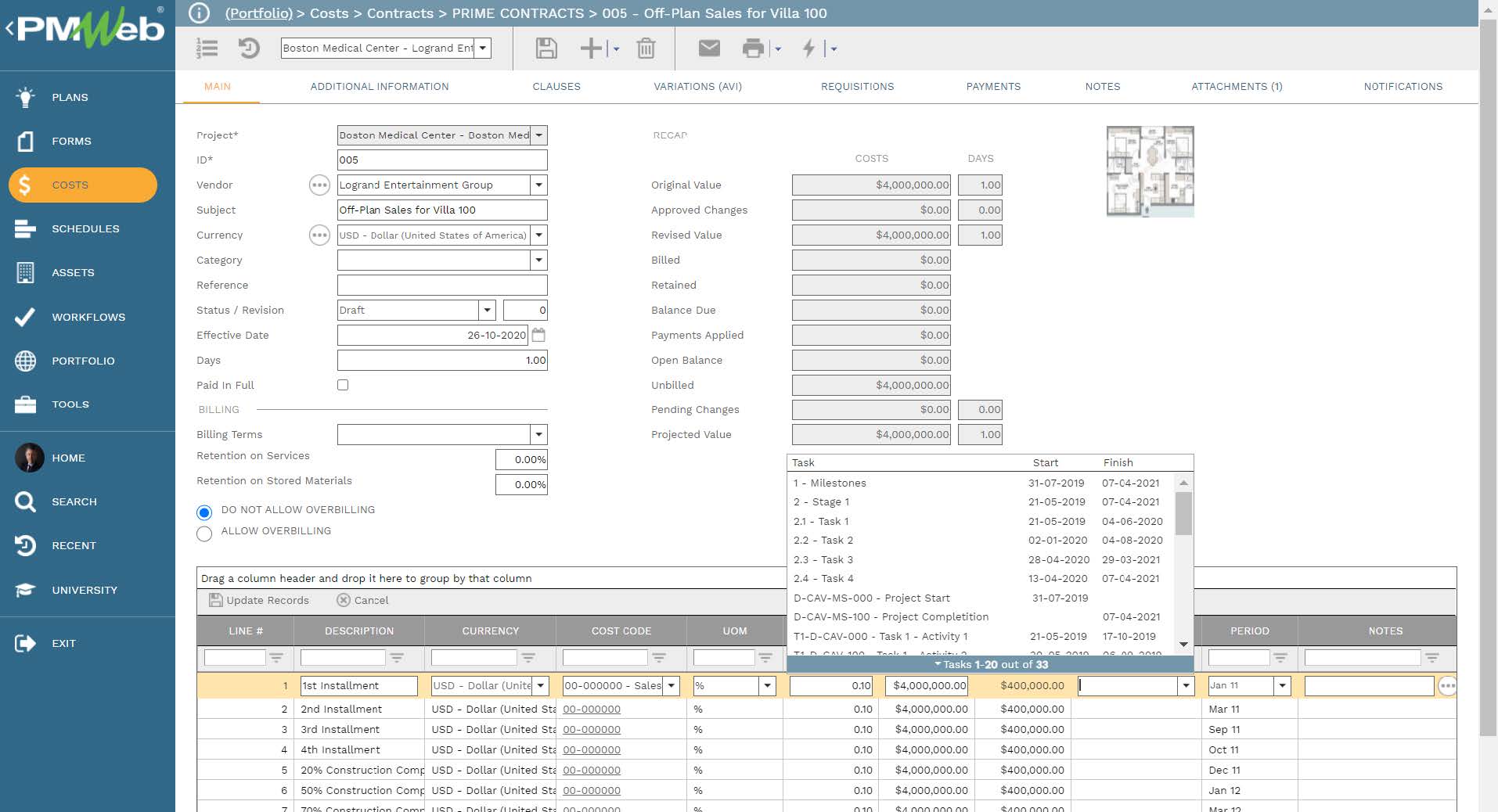Open the Status / Revision dropdown
1498x812 pixels.
click(x=487, y=310)
